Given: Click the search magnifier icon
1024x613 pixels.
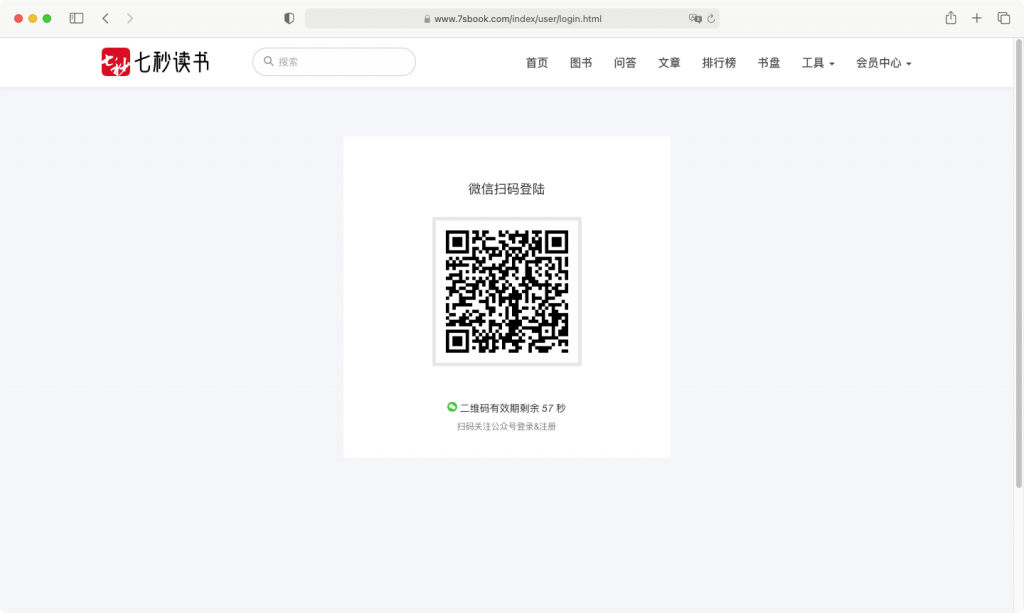Looking at the screenshot, I should pos(268,61).
